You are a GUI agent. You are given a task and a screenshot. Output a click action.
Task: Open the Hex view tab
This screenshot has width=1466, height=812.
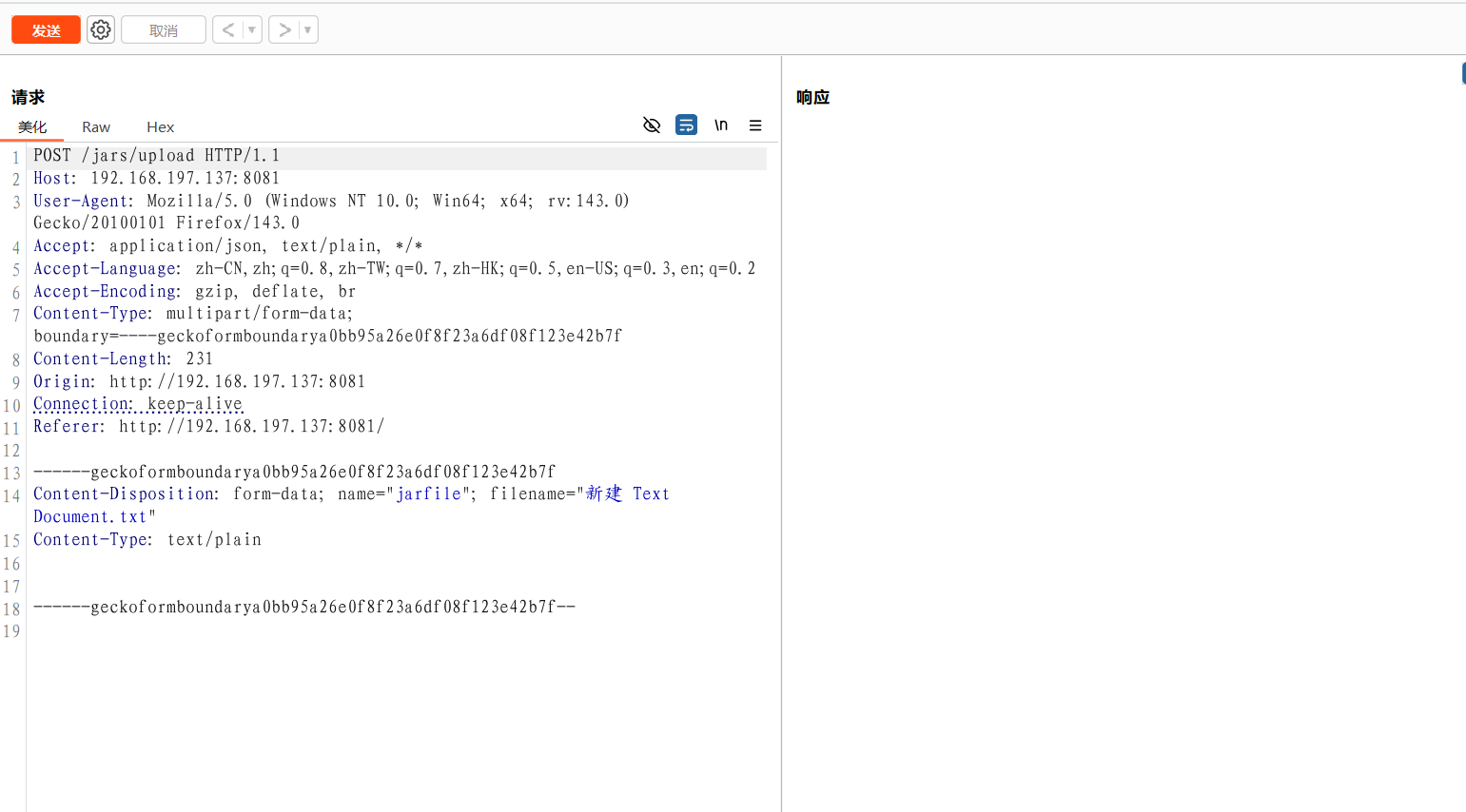tap(160, 127)
